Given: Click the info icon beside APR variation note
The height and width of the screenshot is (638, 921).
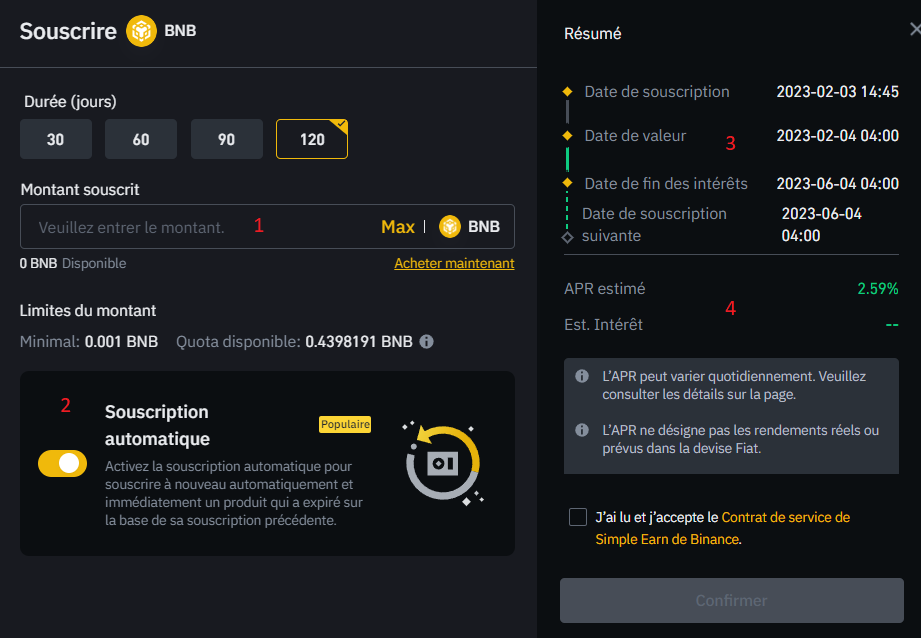Looking at the screenshot, I should (x=581, y=377).
